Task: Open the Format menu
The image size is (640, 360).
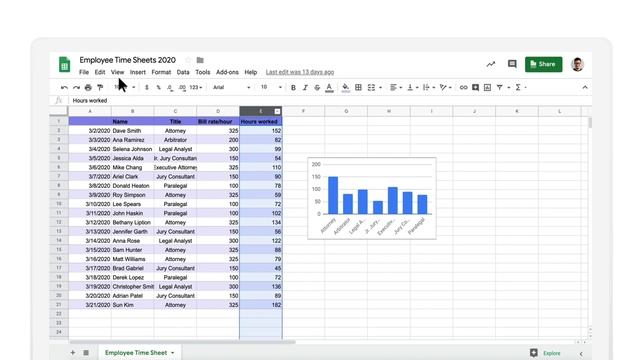Action: click(x=161, y=72)
